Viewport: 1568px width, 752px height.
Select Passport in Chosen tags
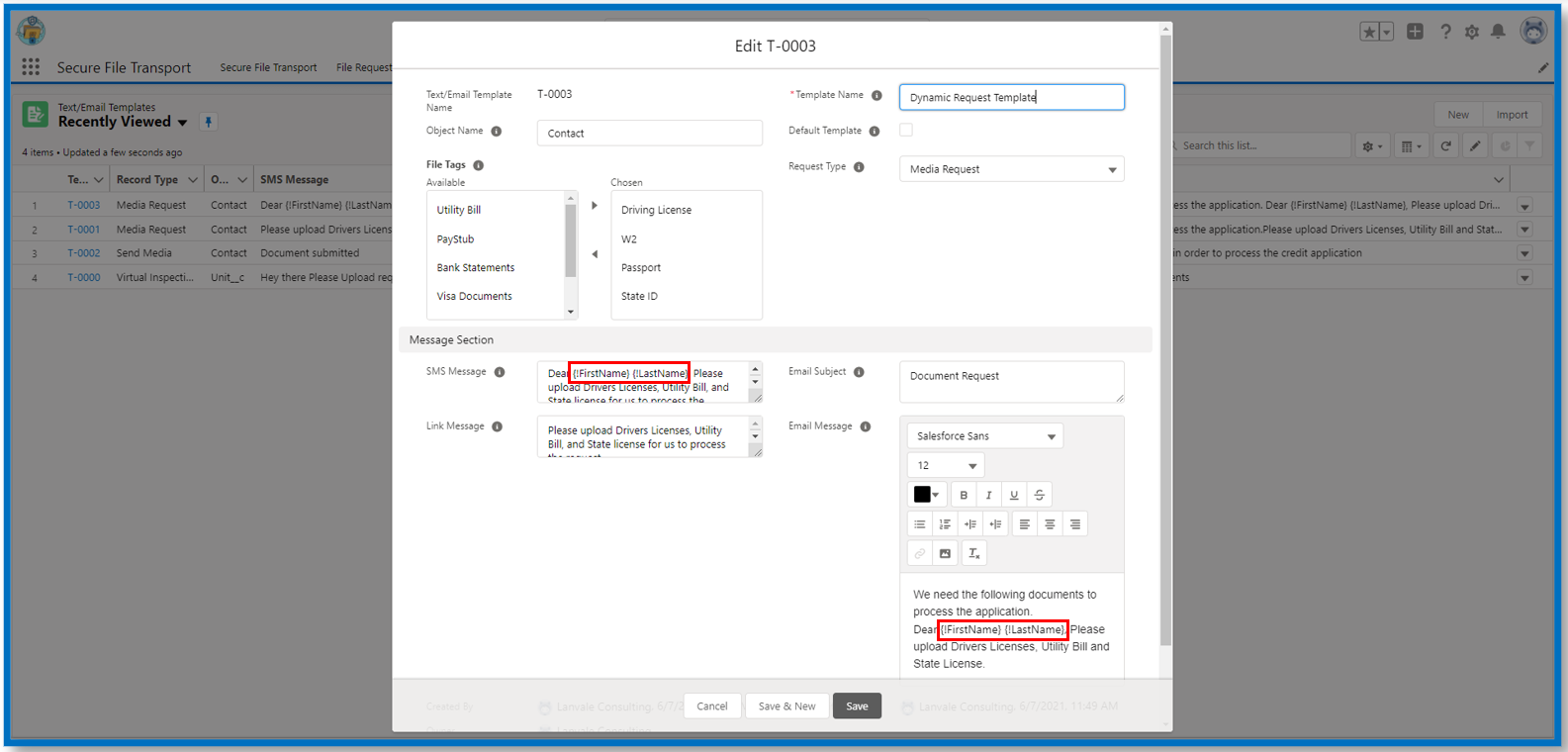(x=641, y=268)
